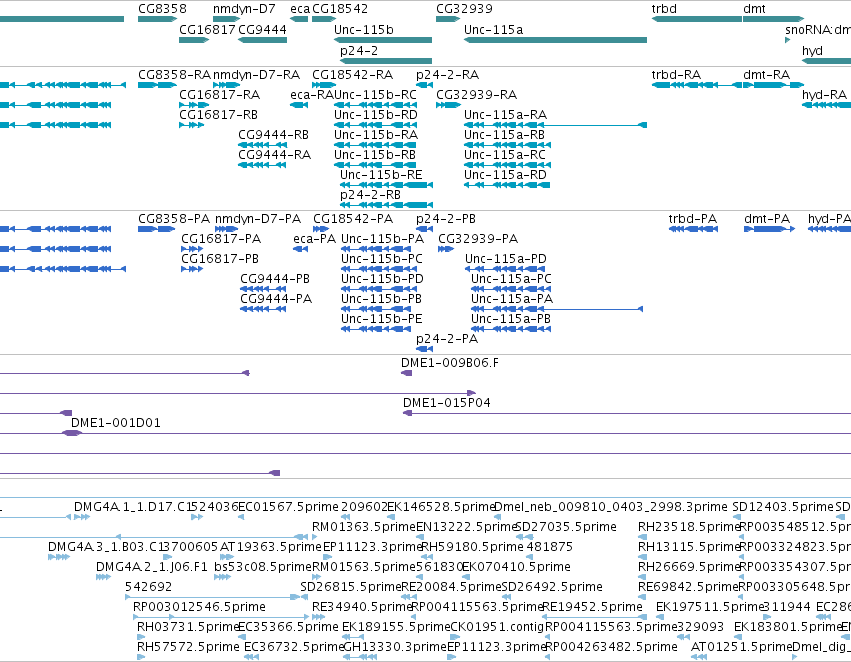Image resolution: width=851 pixels, height=662 pixels.
Task: Select the hyd-RA transcript label
Action: coord(824,94)
